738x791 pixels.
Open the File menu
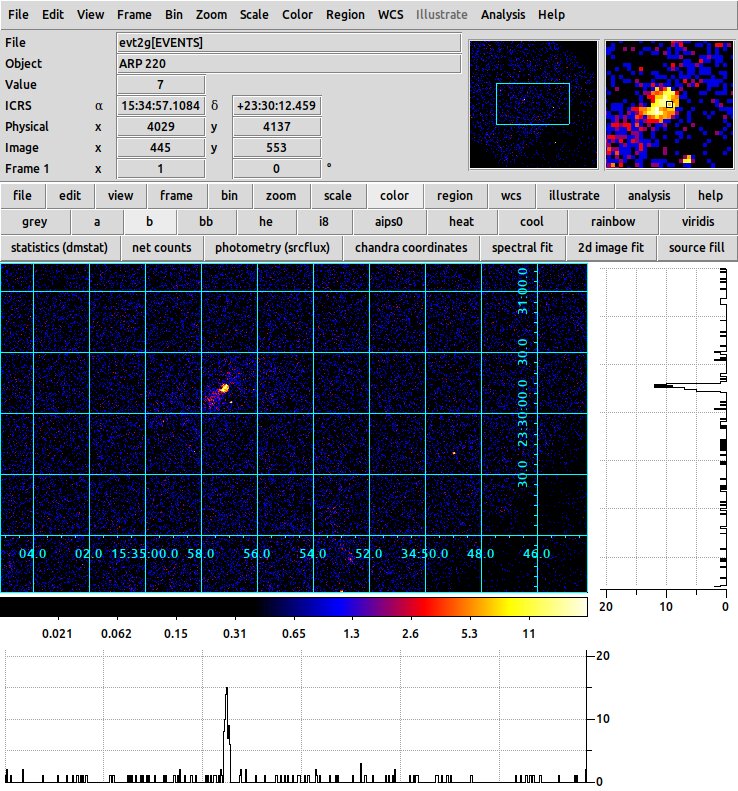click(18, 15)
